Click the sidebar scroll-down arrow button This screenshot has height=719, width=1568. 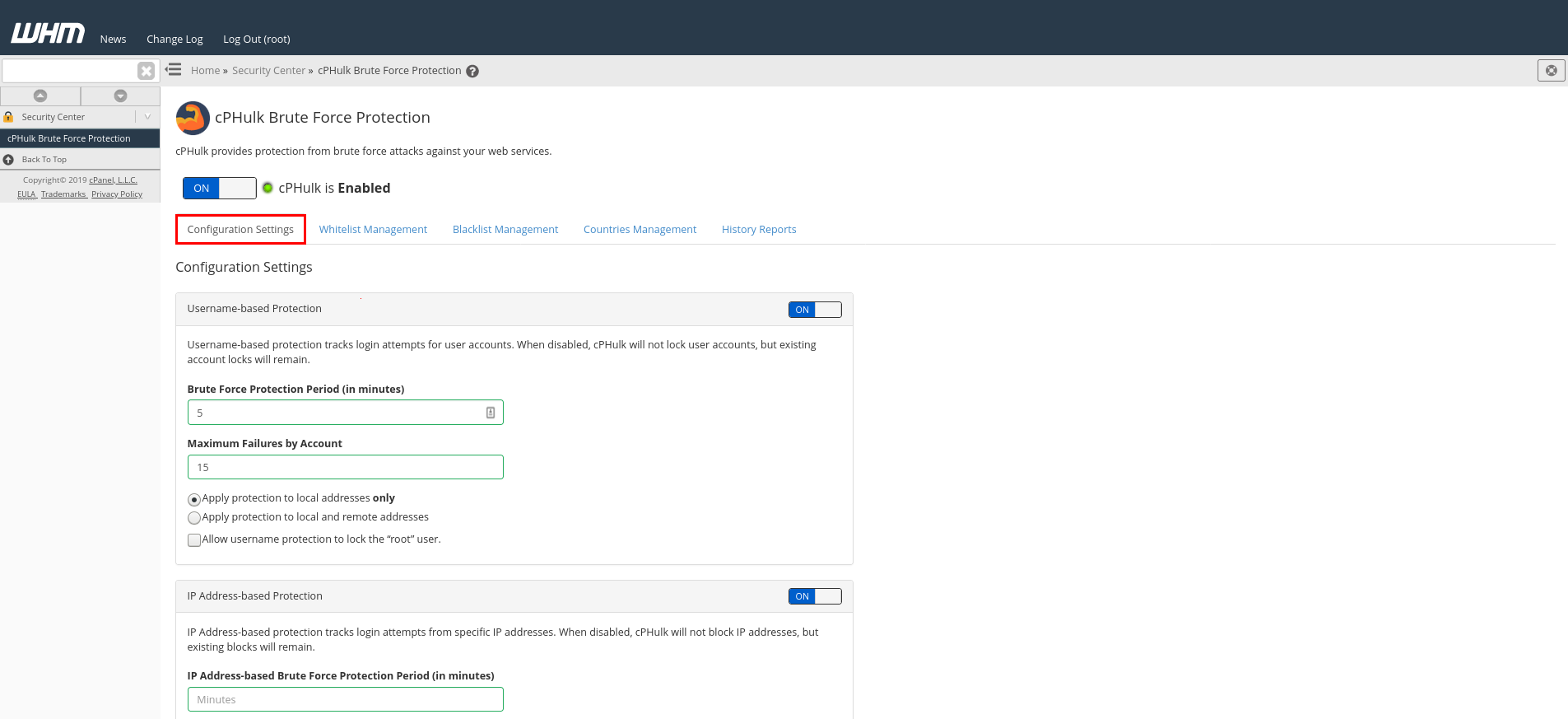coord(120,96)
